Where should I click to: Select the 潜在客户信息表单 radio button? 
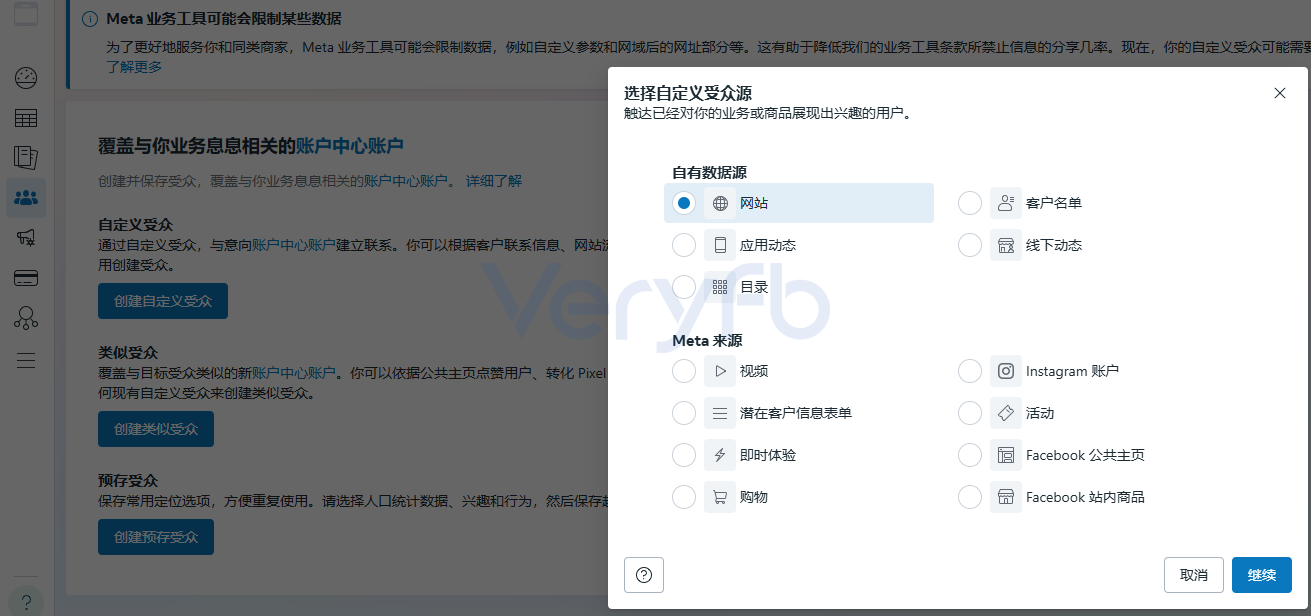click(x=684, y=413)
